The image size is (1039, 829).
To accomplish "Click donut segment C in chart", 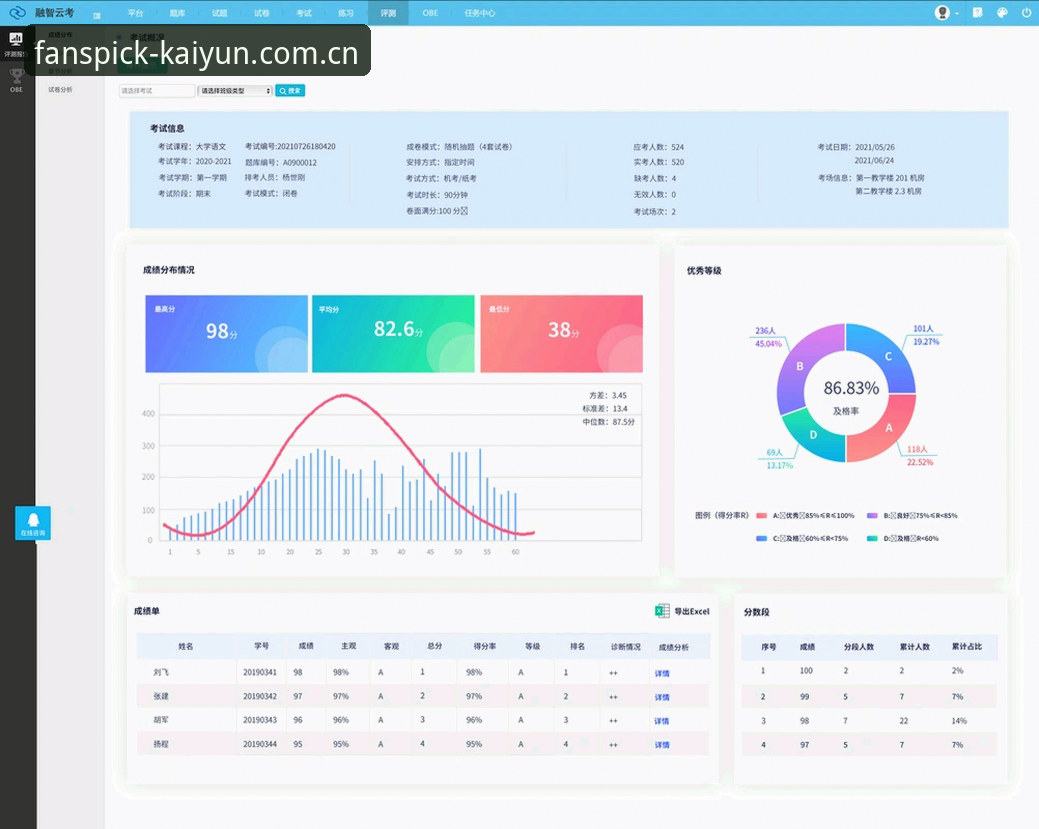I will pyautogui.click(x=888, y=356).
